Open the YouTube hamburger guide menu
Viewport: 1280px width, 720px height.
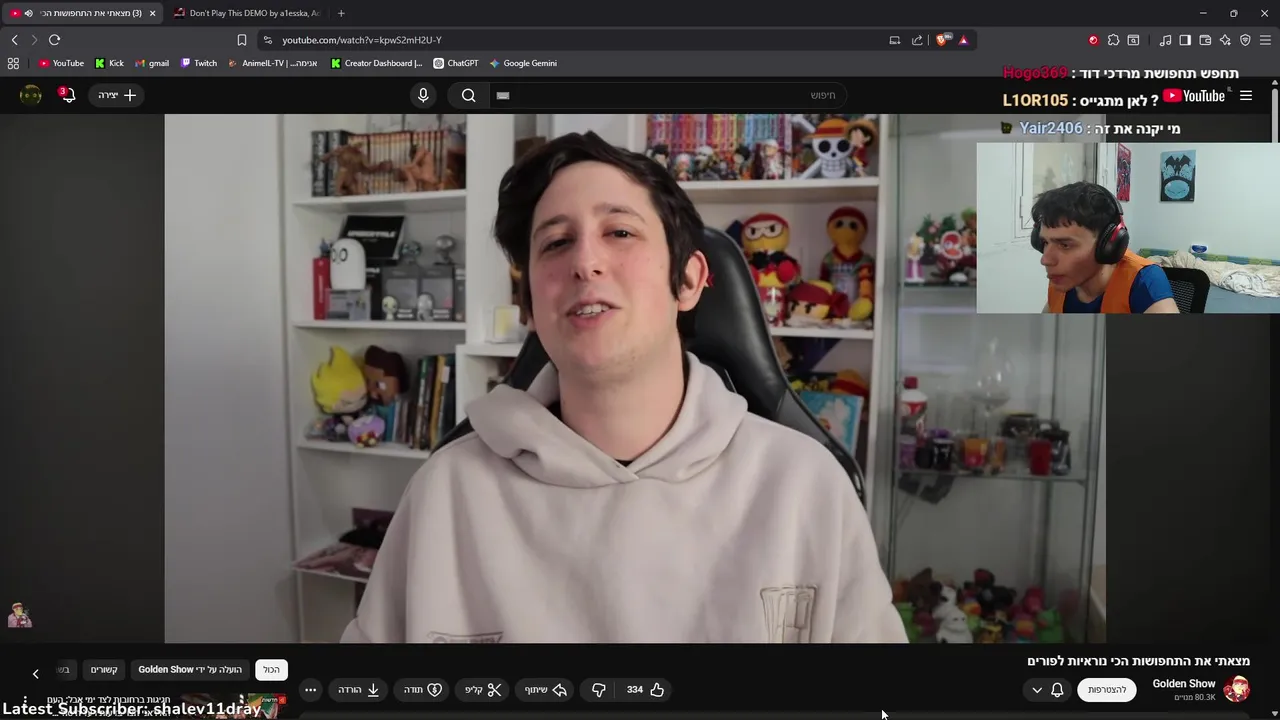coord(1246,96)
